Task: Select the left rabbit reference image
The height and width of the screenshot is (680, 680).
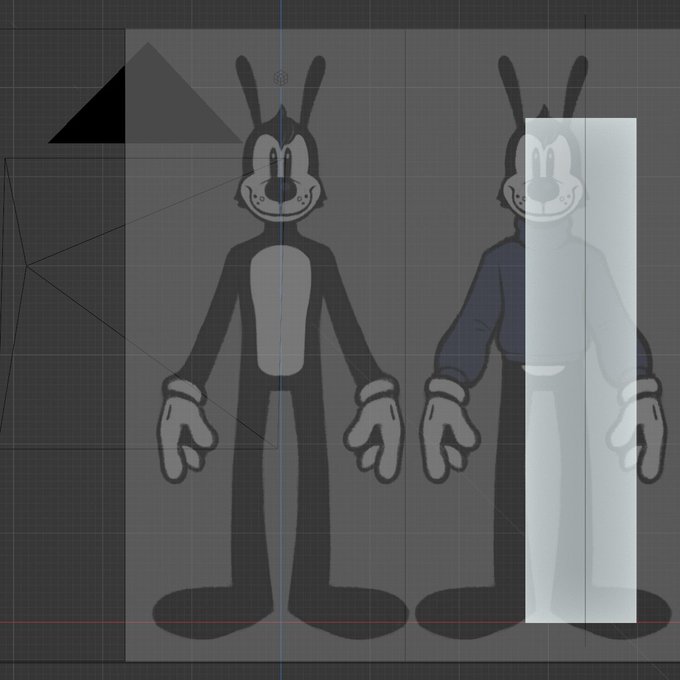Action: 281,347
